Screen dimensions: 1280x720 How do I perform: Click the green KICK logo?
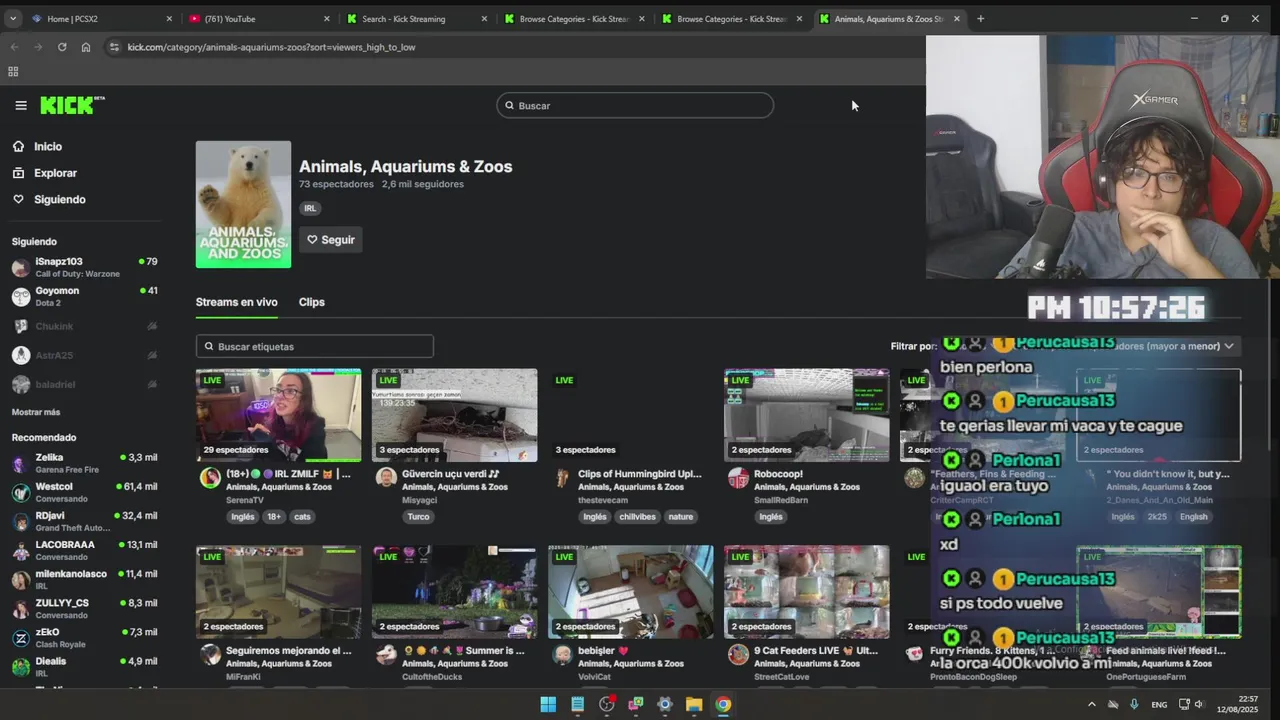[x=72, y=105]
